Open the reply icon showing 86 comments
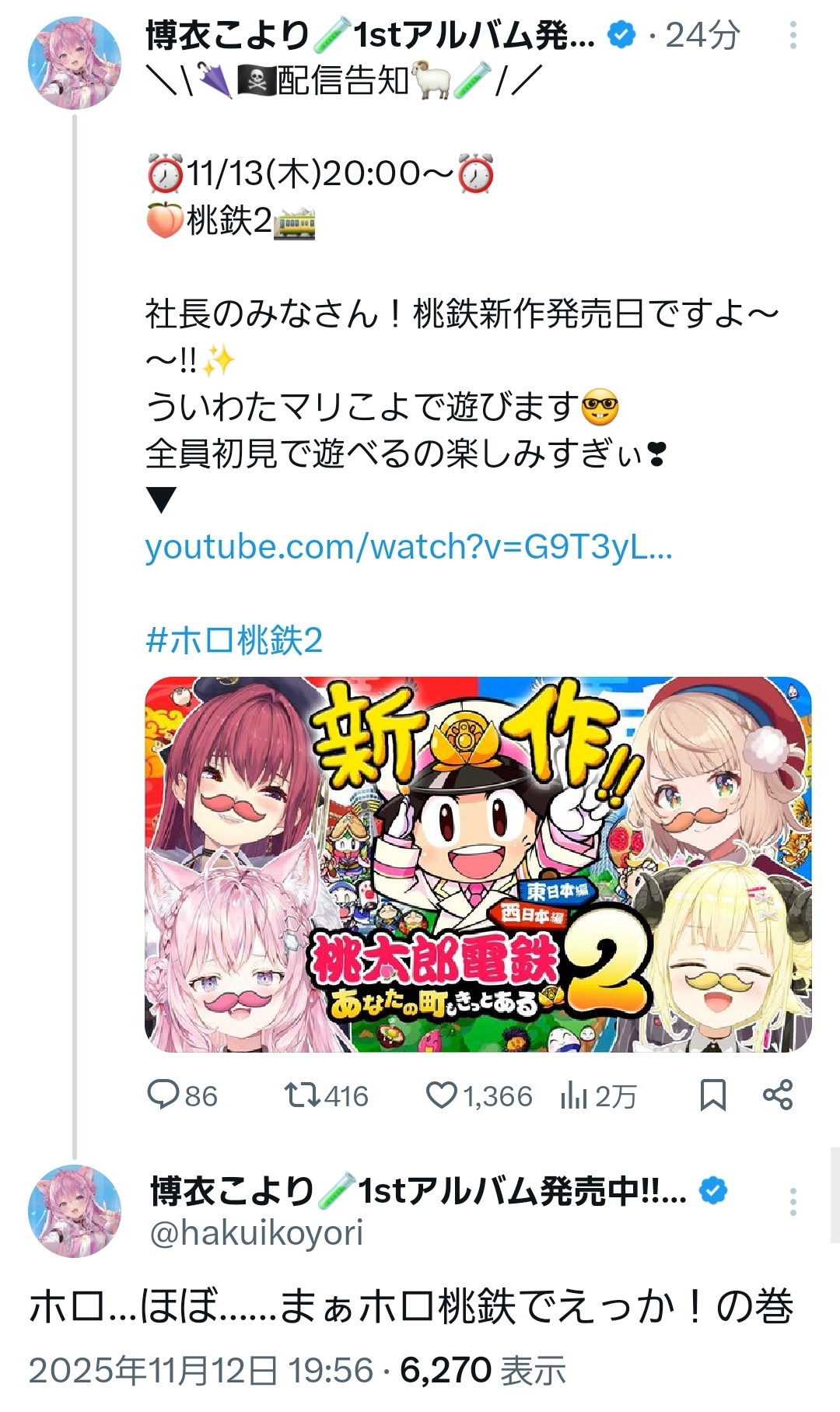 (163, 1095)
